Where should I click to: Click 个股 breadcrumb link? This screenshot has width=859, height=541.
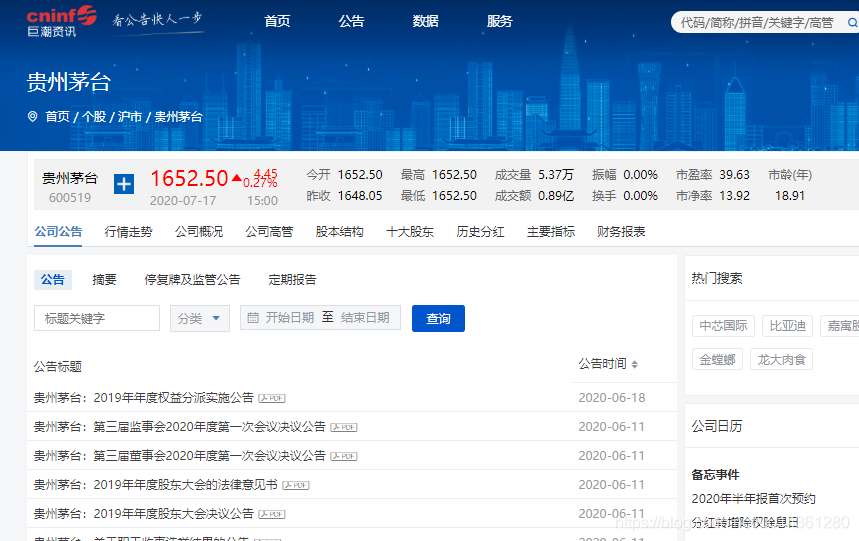pyautogui.click(x=94, y=117)
